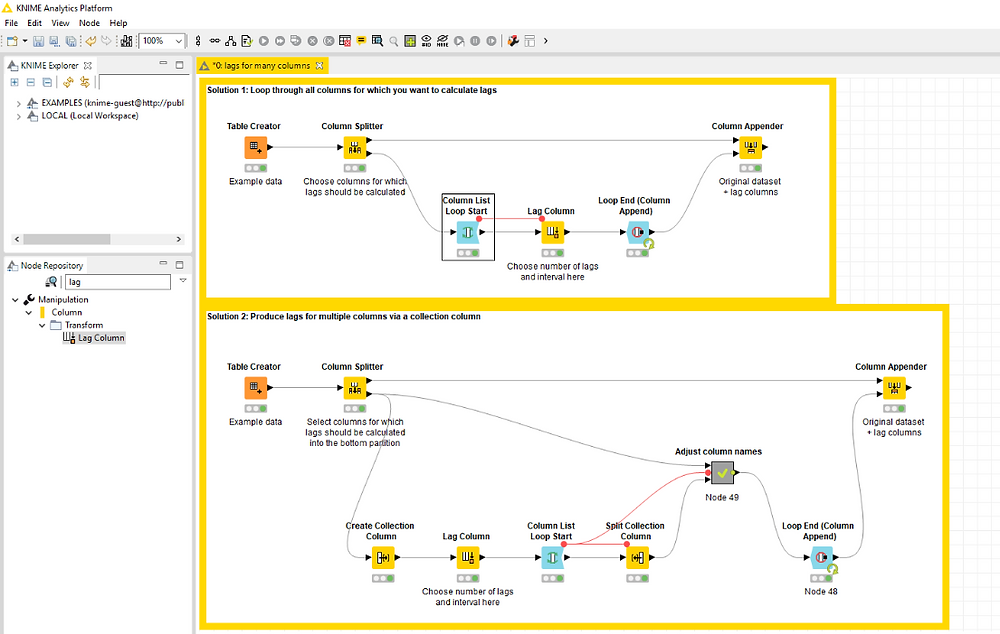Click the wrench editor settings toolbar icon
Screen dimensions: 1000x634
(x=513, y=41)
